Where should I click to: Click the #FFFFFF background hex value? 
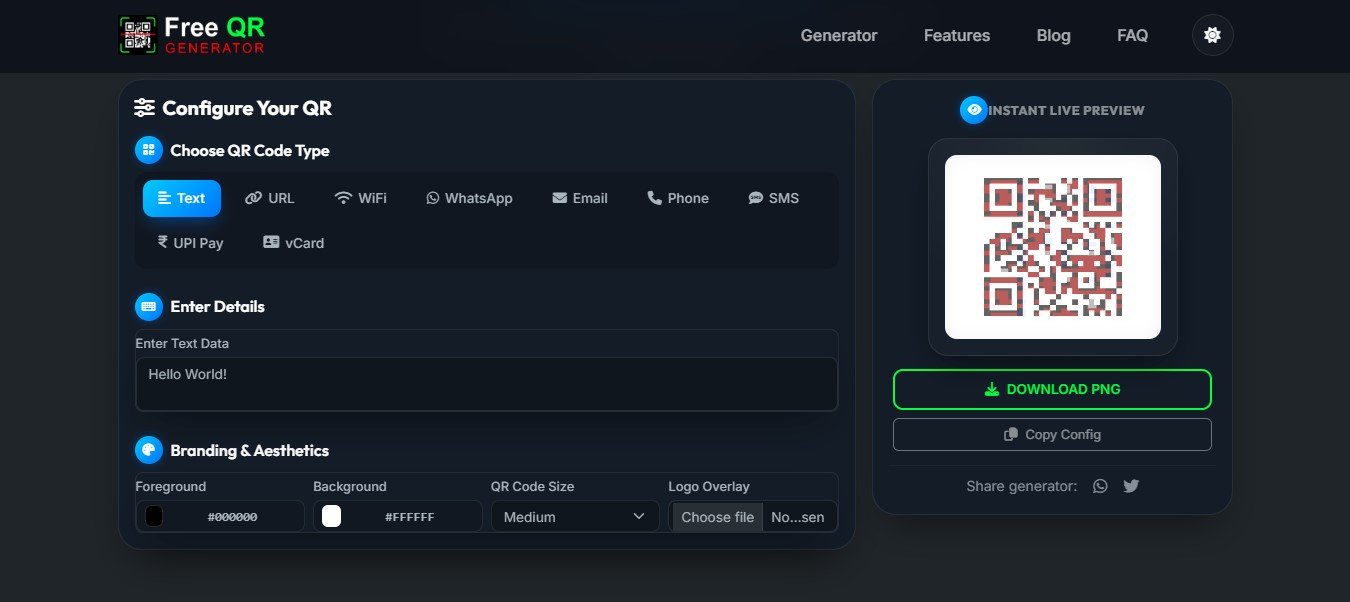tap(410, 517)
